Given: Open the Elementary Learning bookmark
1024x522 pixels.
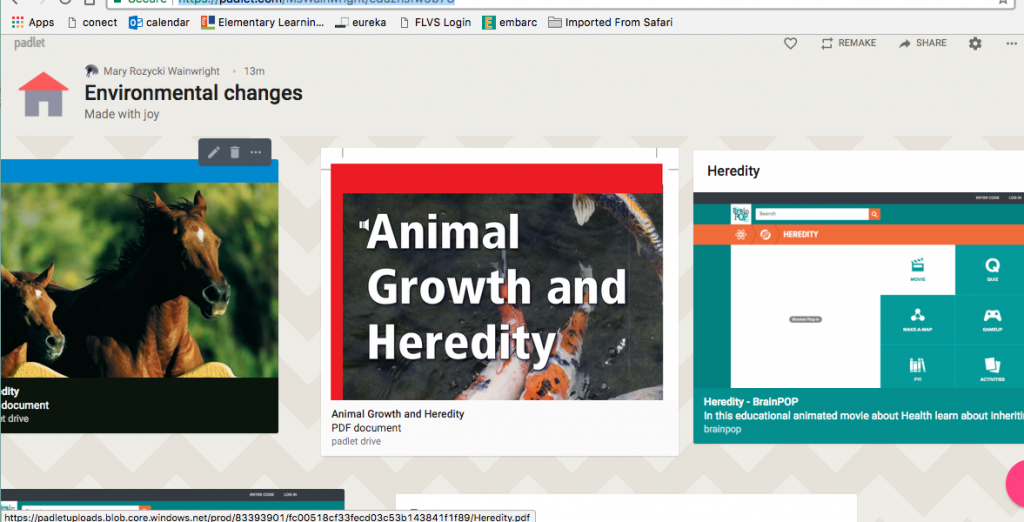Looking at the screenshot, I should [x=262, y=22].
